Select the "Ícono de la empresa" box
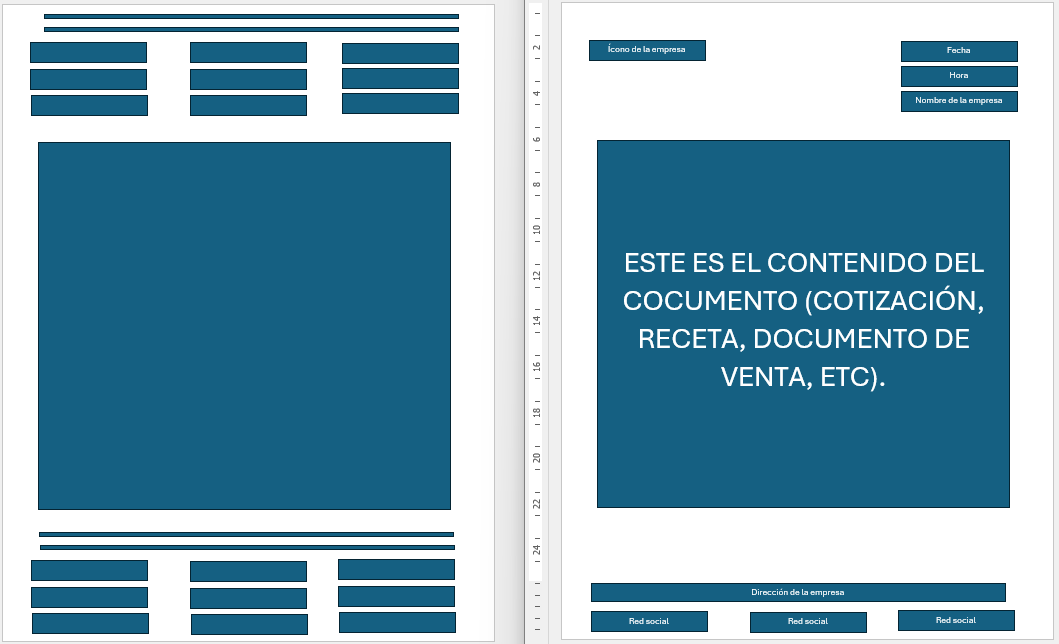This screenshot has width=1059, height=644. pyautogui.click(x=647, y=50)
